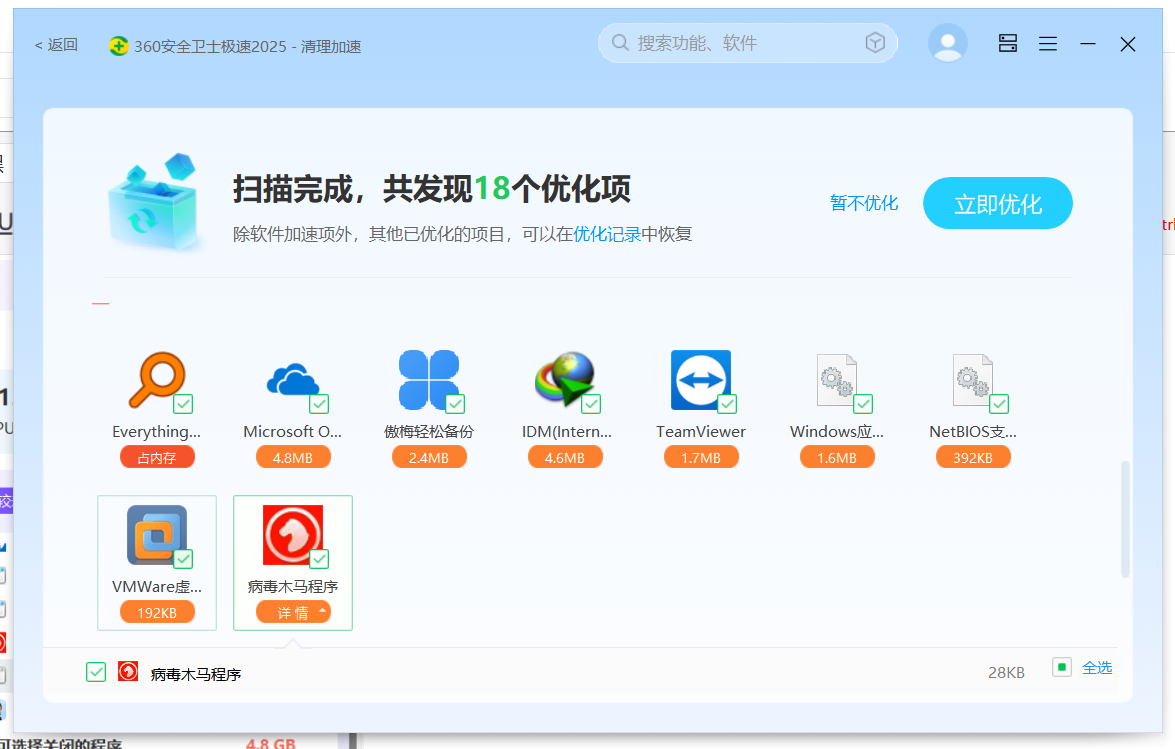The image size is (1175, 749).
Task: Click the magnifier icon in search box
Action: point(620,43)
